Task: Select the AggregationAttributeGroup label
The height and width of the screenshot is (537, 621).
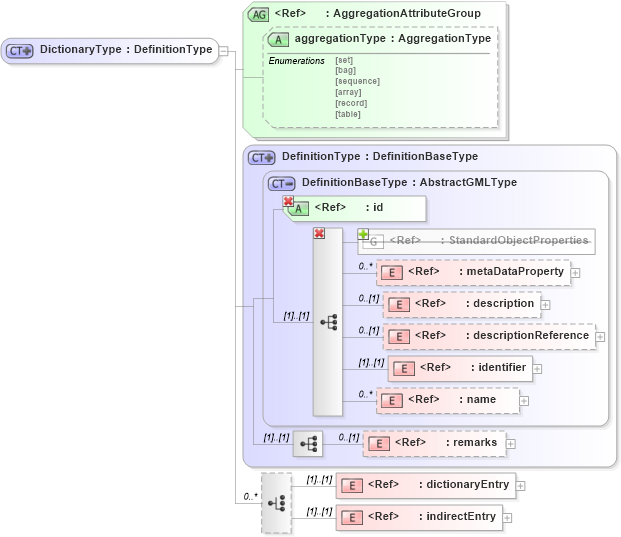Action: 407,13
